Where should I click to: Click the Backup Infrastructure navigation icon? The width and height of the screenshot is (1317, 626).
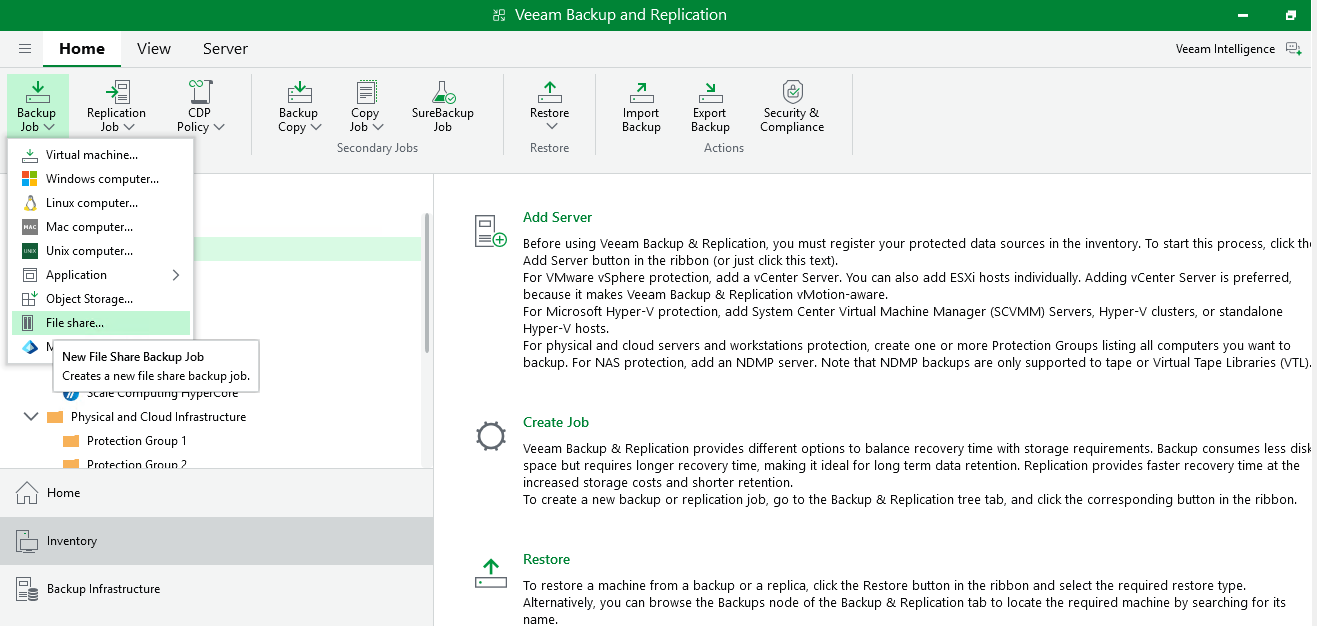28,589
